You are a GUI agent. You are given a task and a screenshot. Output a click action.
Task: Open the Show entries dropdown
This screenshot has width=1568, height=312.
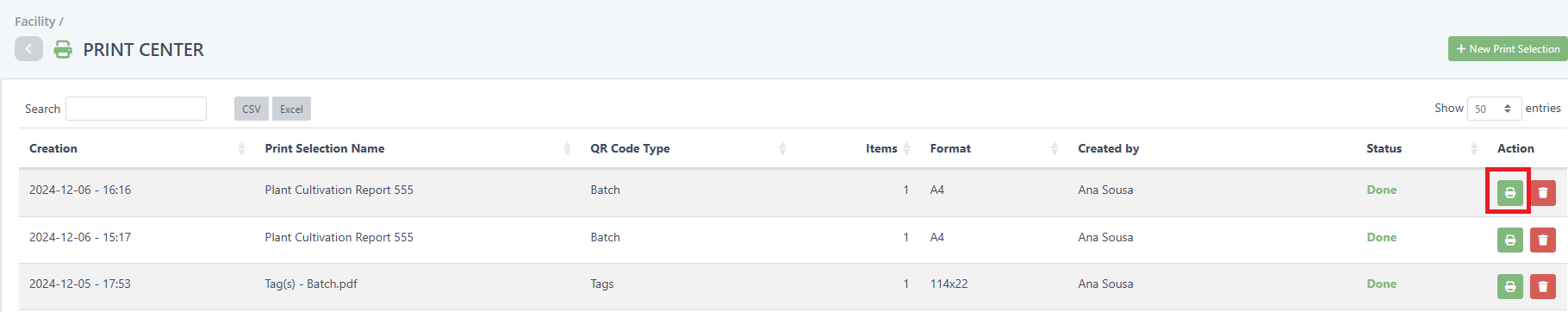[x=1494, y=109]
